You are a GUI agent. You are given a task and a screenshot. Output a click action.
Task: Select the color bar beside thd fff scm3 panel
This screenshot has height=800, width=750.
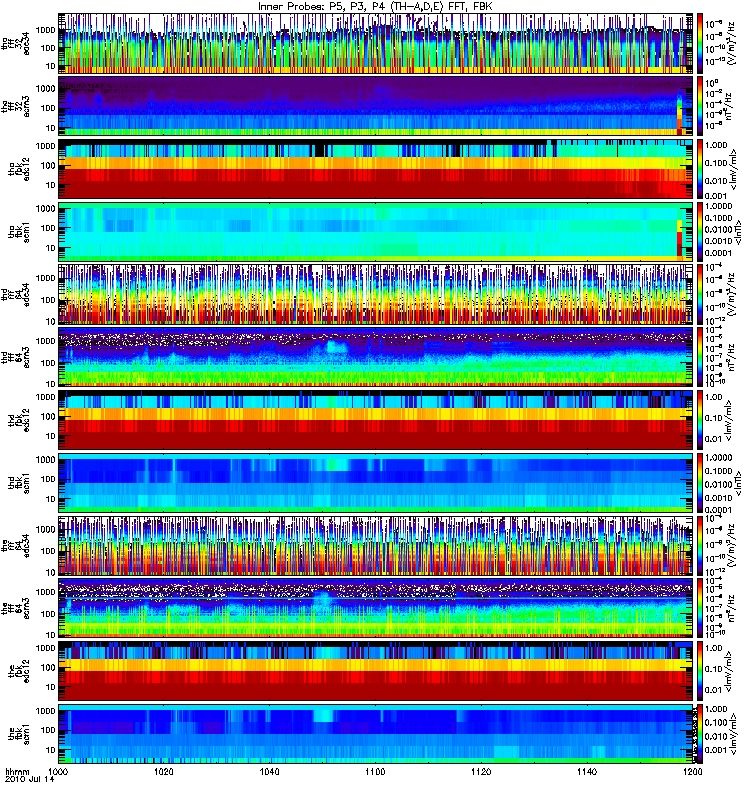pyautogui.click(x=699, y=357)
